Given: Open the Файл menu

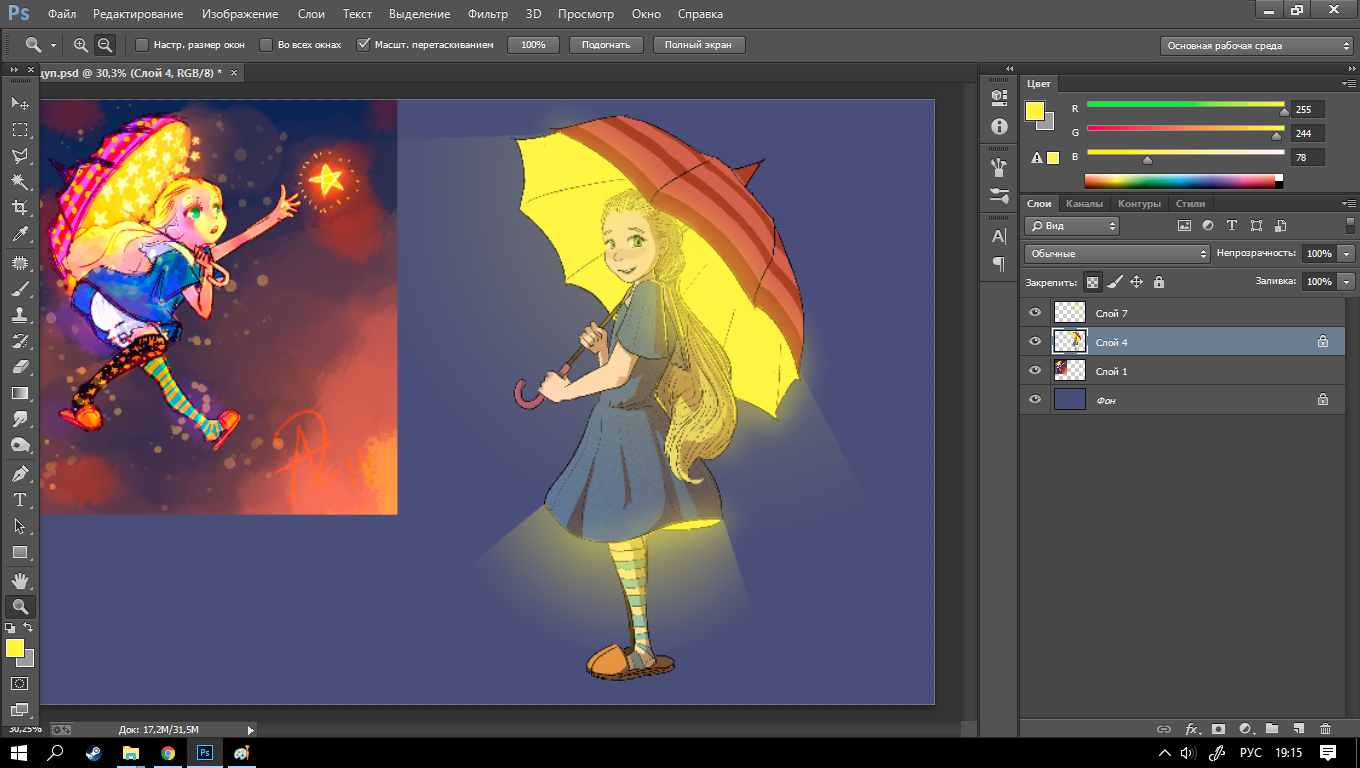Looking at the screenshot, I should pyautogui.click(x=62, y=14).
